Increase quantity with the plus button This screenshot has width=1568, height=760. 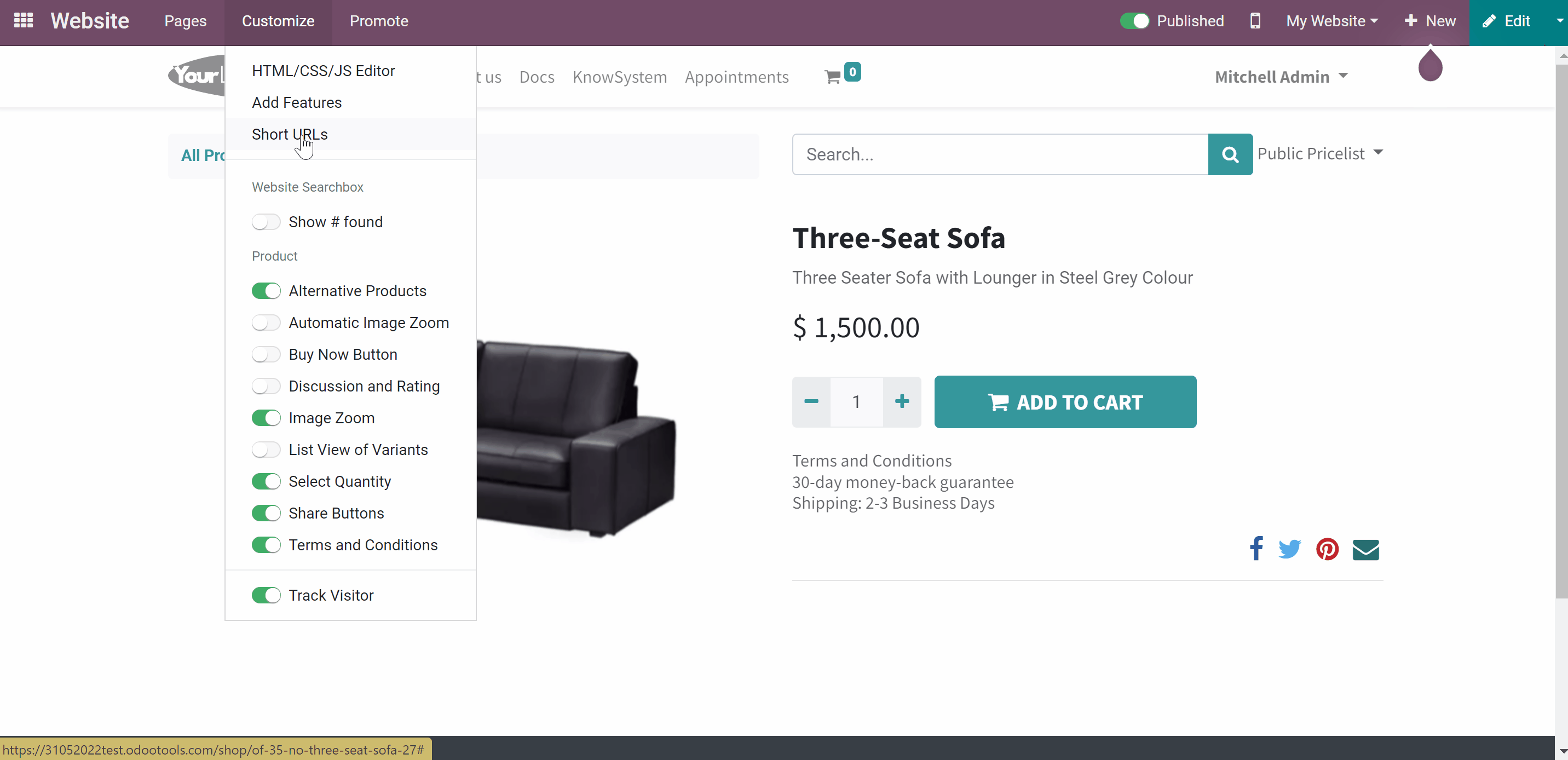[902, 401]
